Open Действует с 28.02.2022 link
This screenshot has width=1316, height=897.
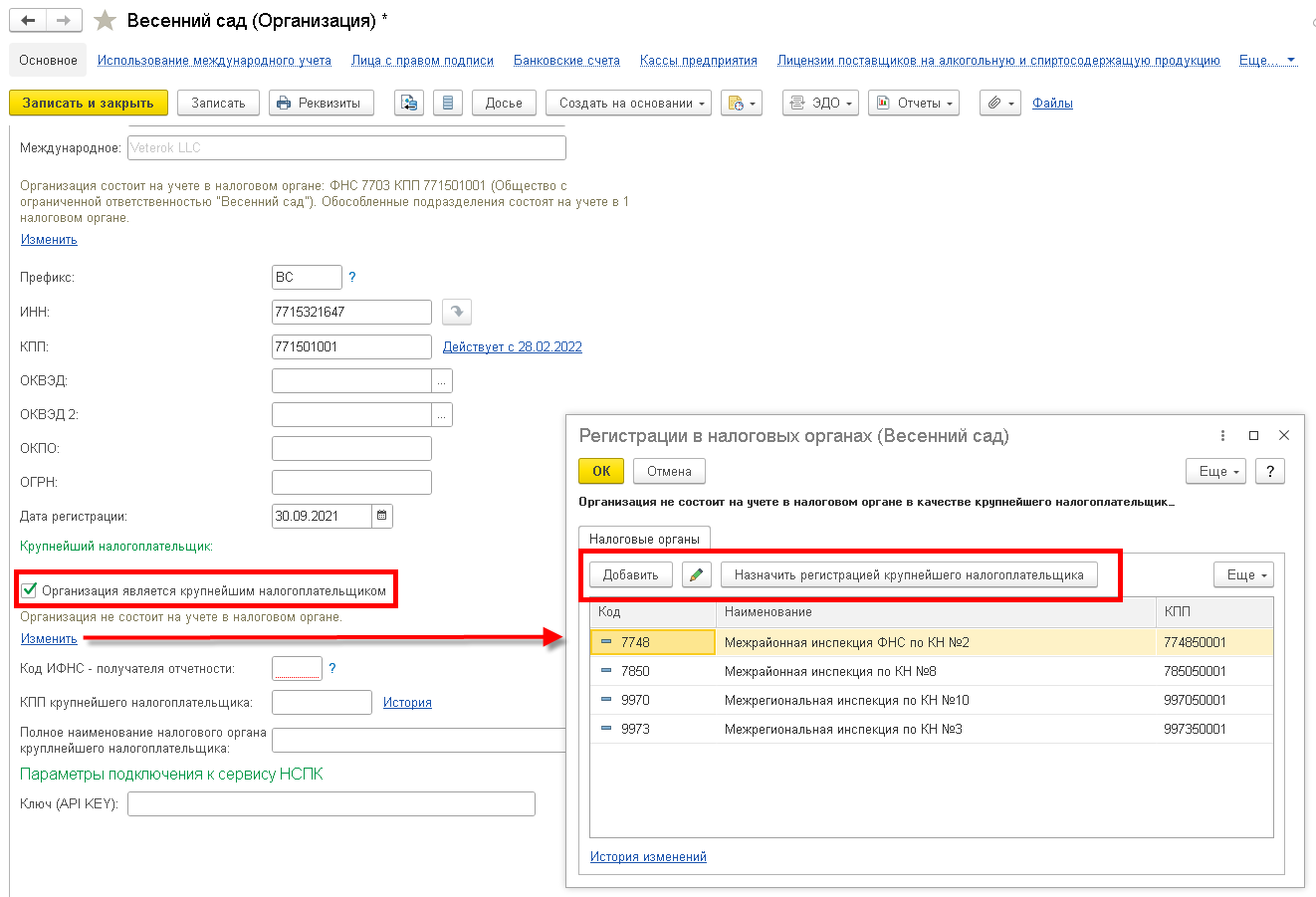513,346
